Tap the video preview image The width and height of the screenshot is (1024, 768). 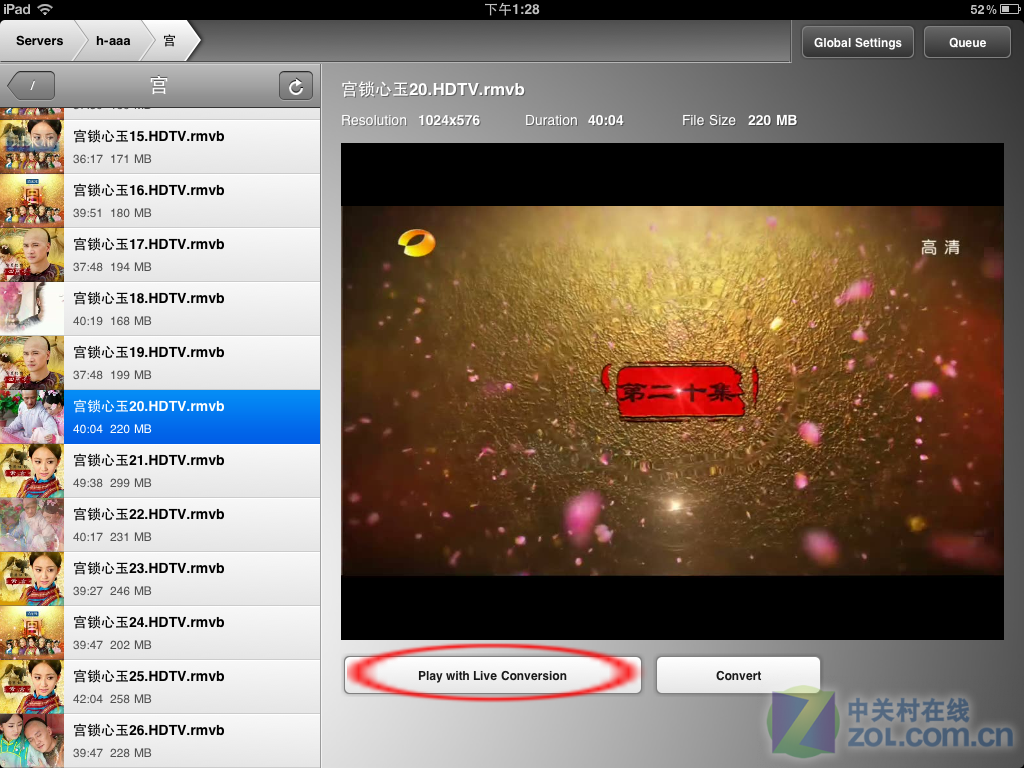672,391
